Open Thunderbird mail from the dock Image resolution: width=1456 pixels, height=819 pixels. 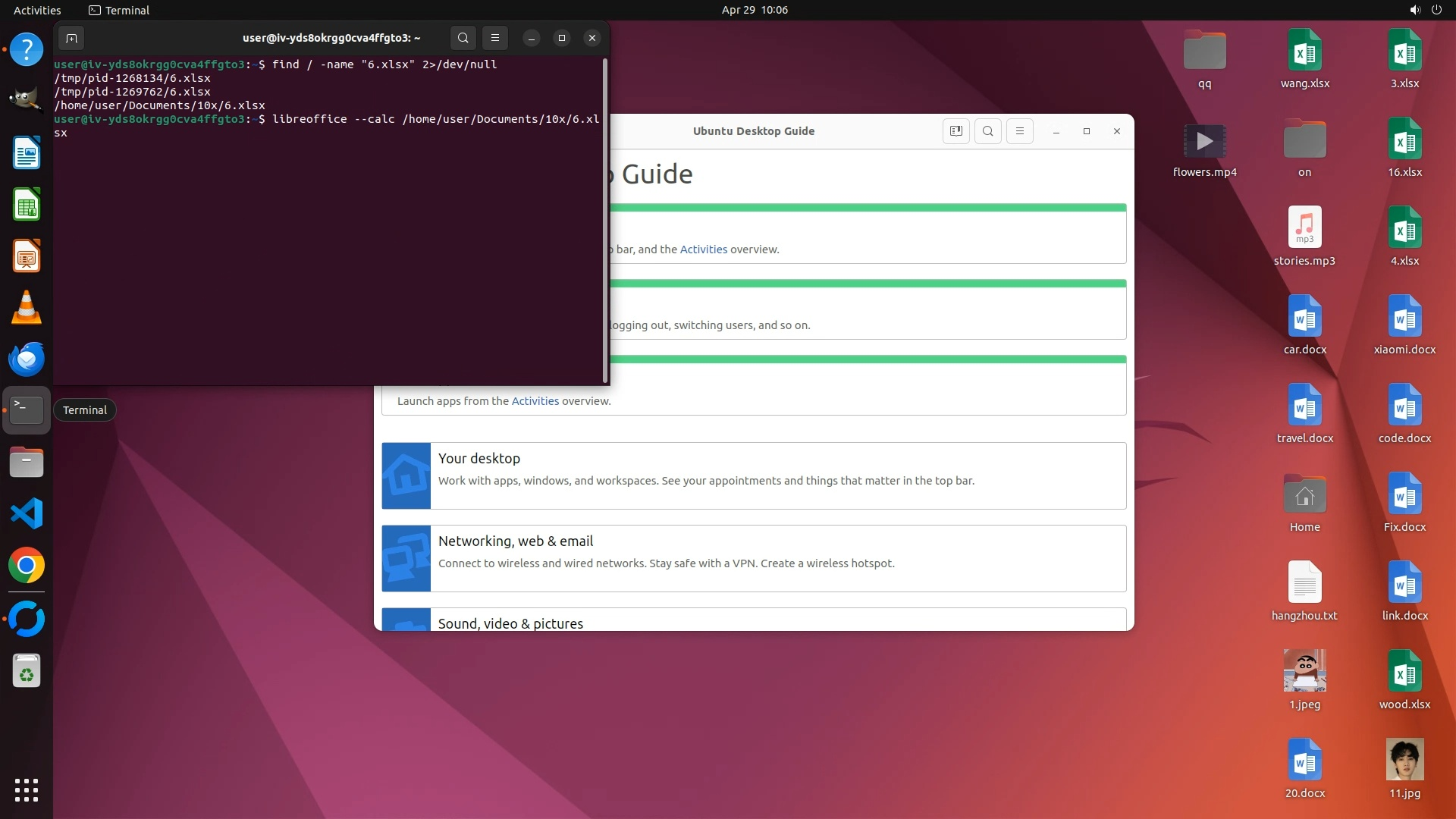pyautogui.click(x=27, y=359)
